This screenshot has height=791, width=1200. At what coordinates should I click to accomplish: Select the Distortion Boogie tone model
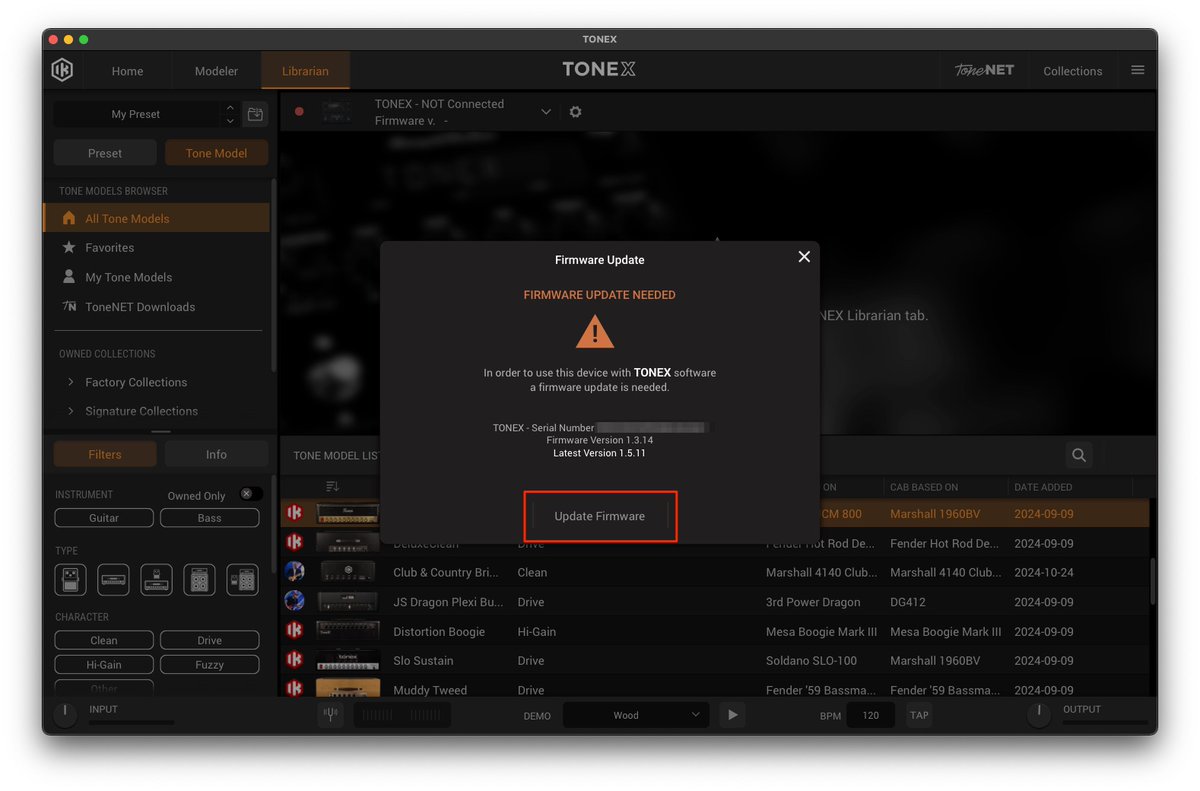pyautogui.click(x=715, y=631)
